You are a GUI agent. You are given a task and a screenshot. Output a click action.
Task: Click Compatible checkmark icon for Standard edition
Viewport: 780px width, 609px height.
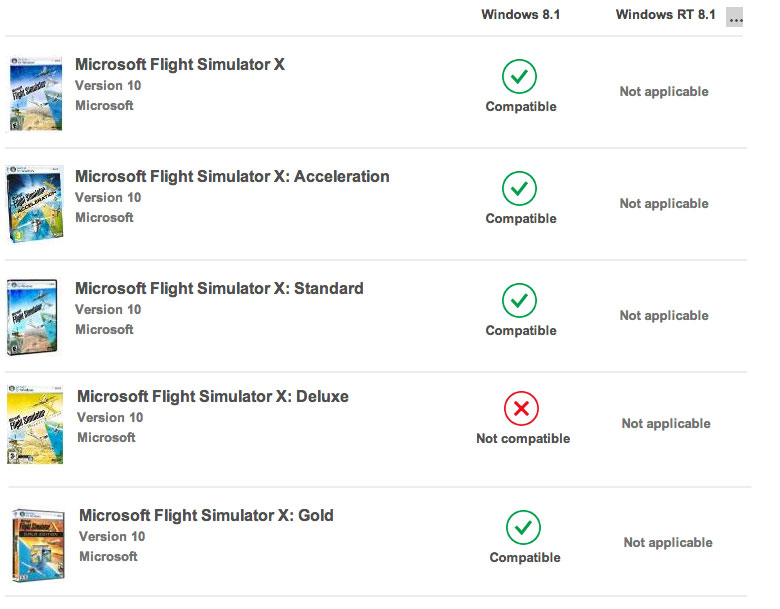tap(519, 301)
